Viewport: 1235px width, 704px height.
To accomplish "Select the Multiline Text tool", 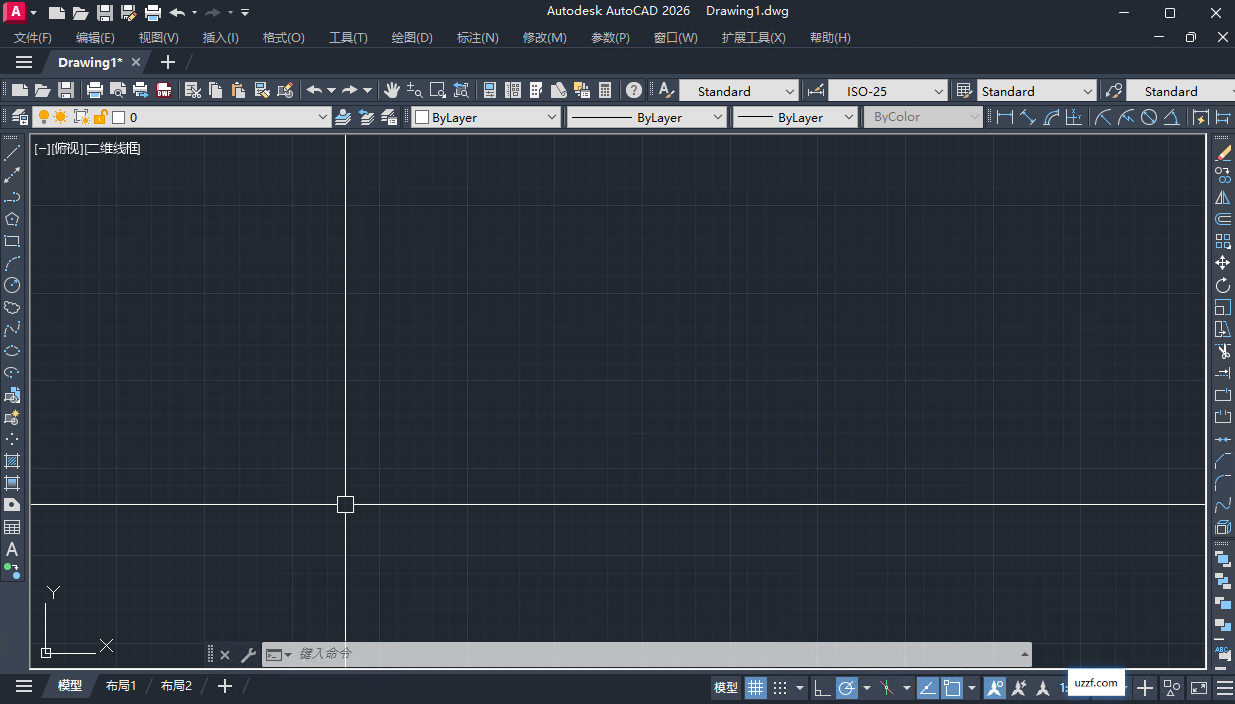I will point(12,549).
